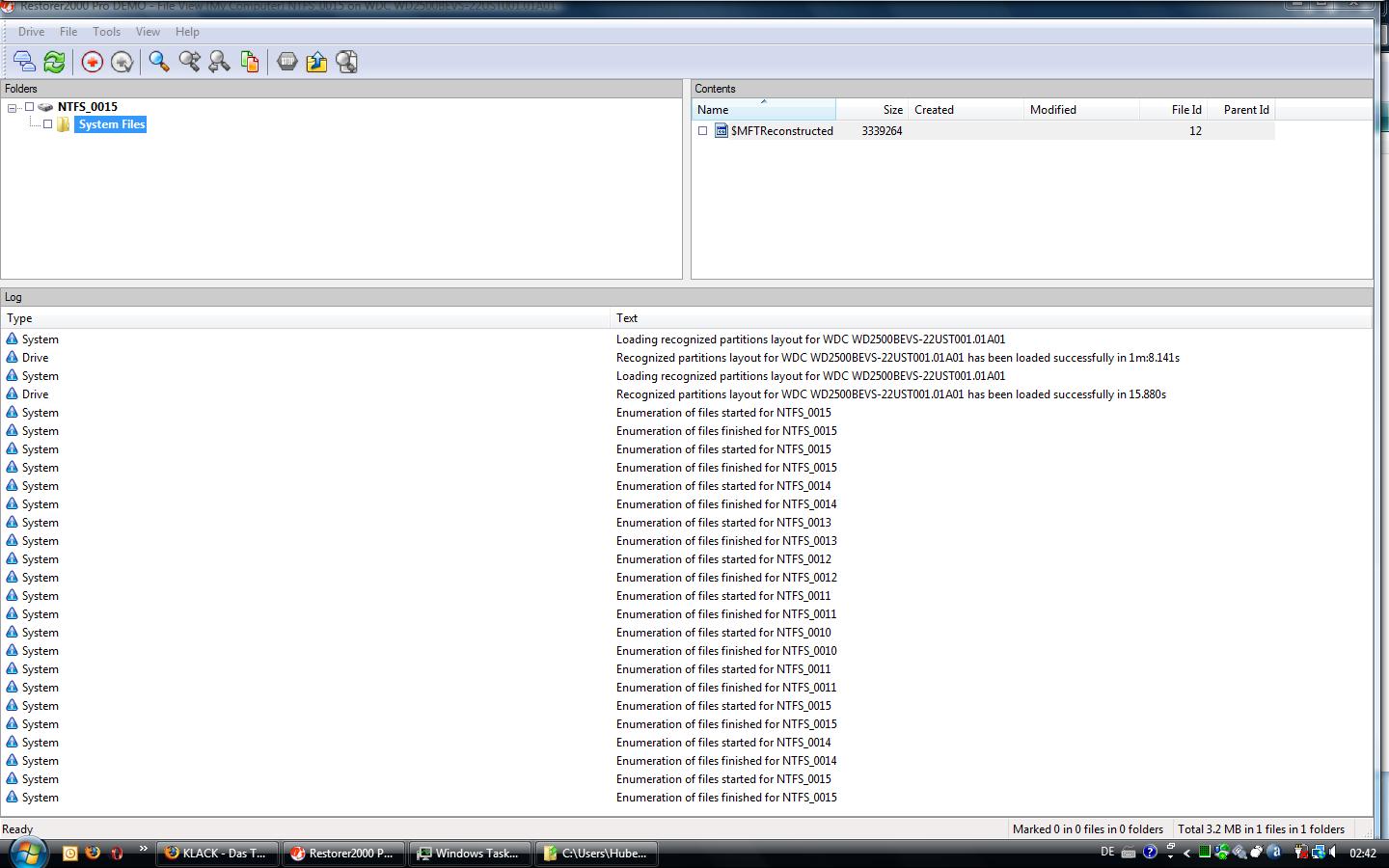Select the System Files tree item

coord(111,124)
